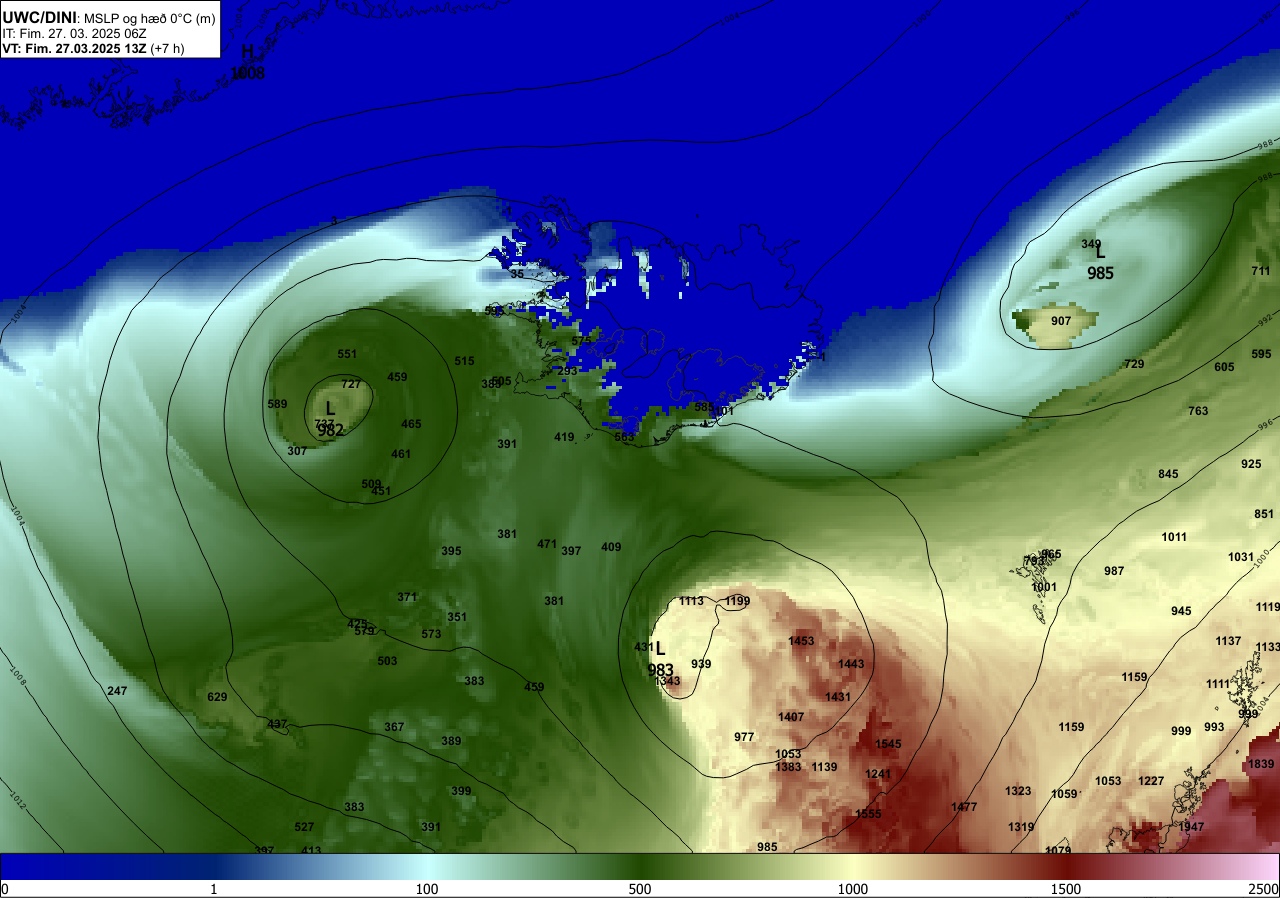Viewport: 1280px width, 898px height.
Task: Click the 729 height value
Action: coord(1134,364)
